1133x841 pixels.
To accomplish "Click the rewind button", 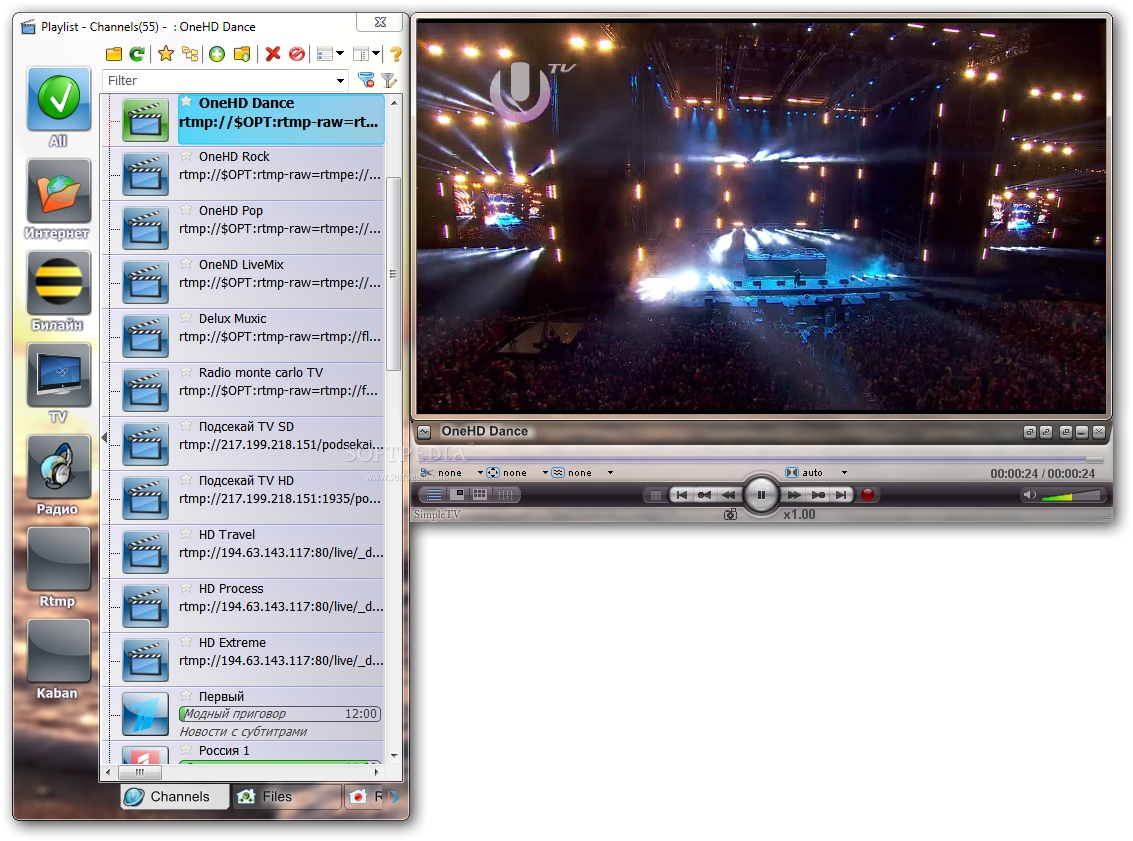I will click(x=728, y=495).
